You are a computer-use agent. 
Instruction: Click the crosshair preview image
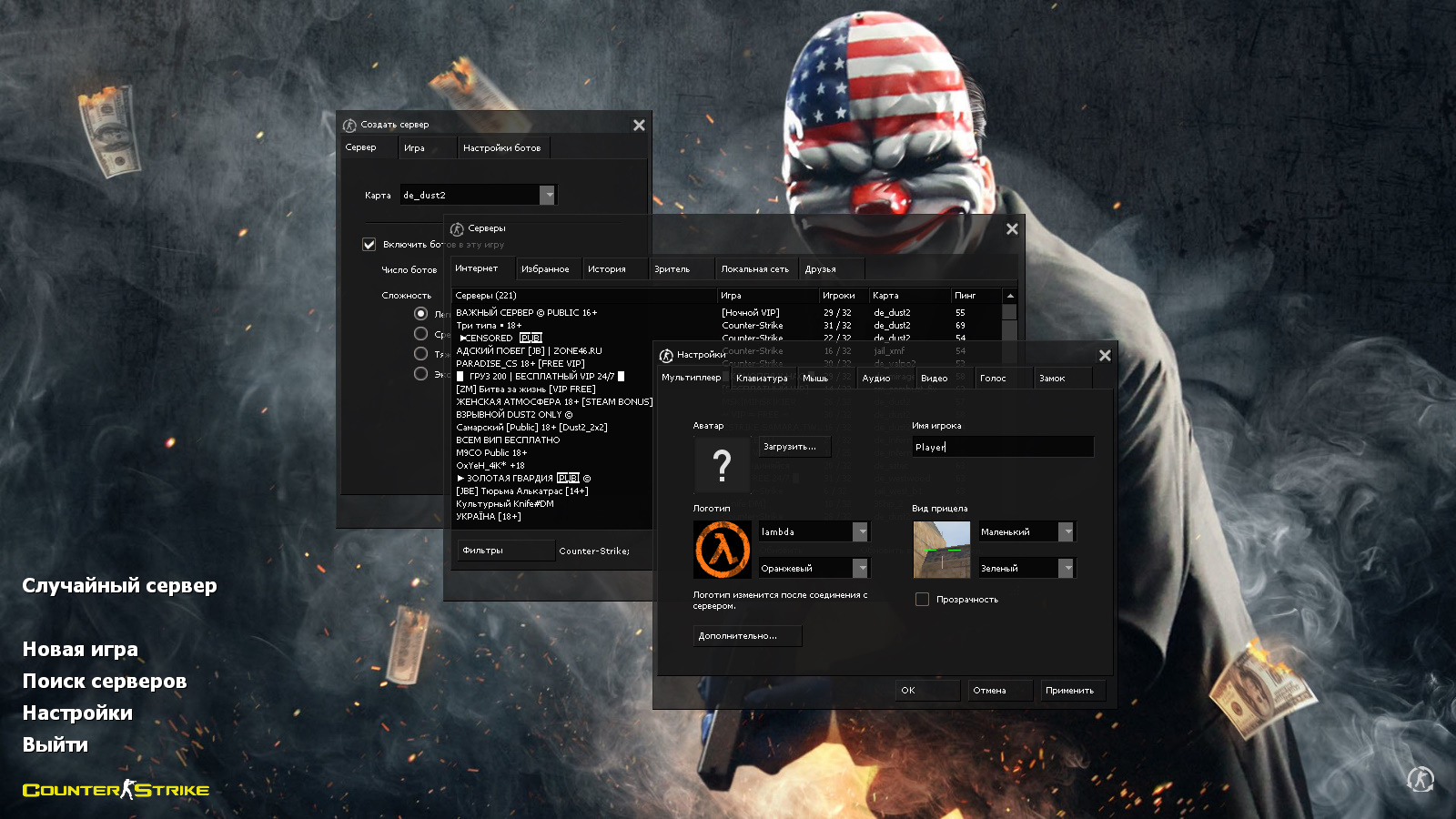pyautogui.click(x=942, y=550)
